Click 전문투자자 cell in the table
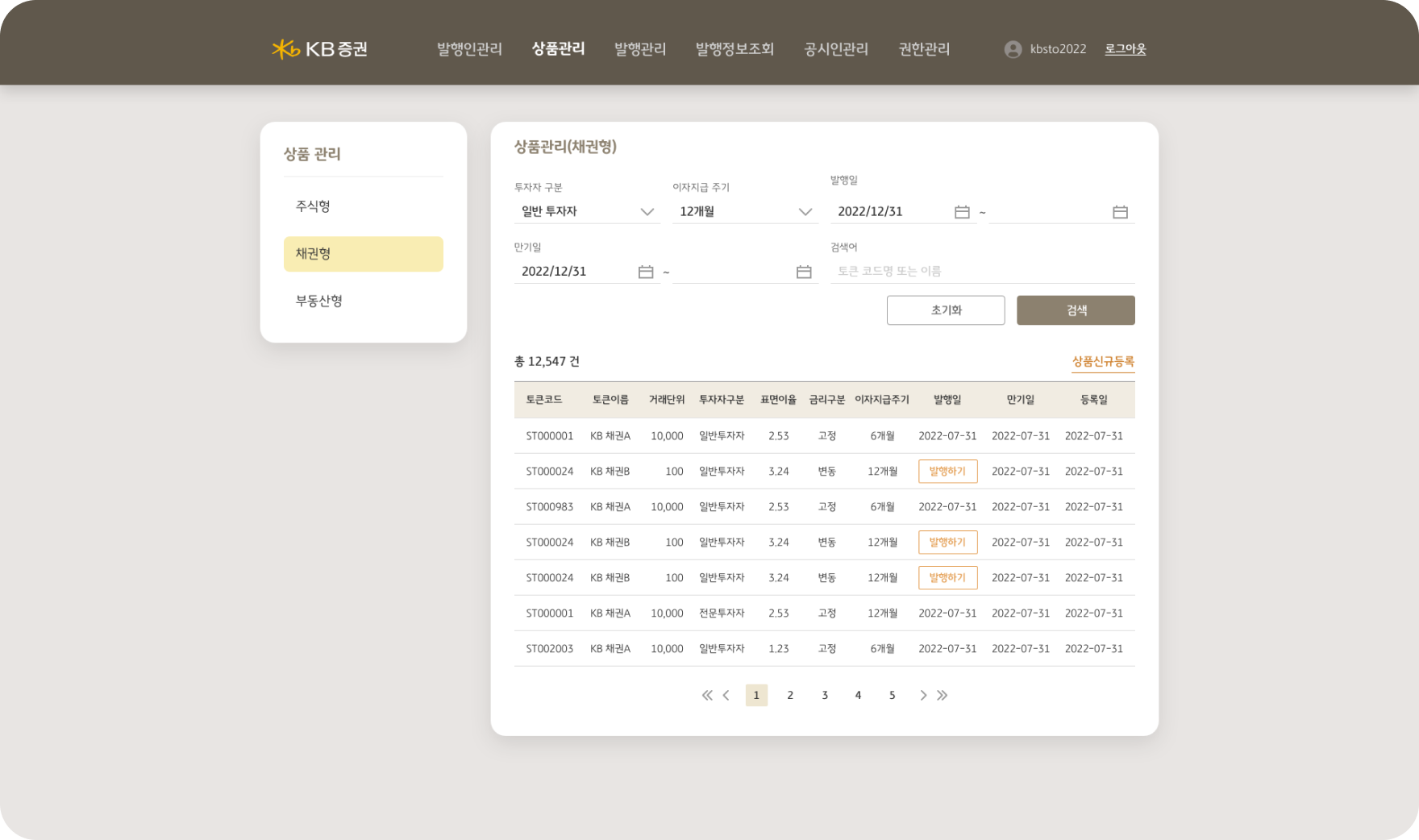This screenshot has width=1419, height=840. (722, 613)
